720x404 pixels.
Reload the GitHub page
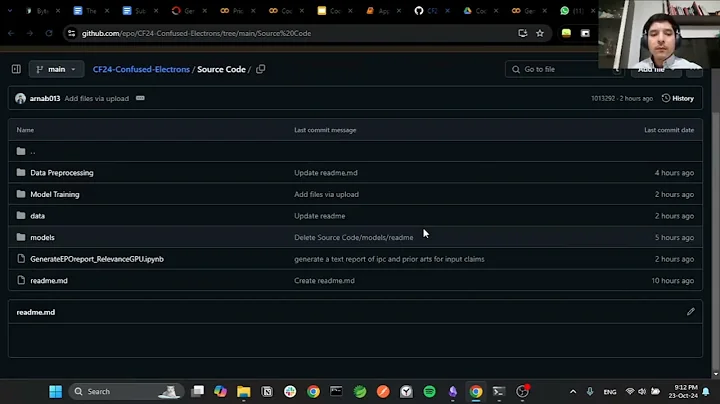[x=49, y=34]
